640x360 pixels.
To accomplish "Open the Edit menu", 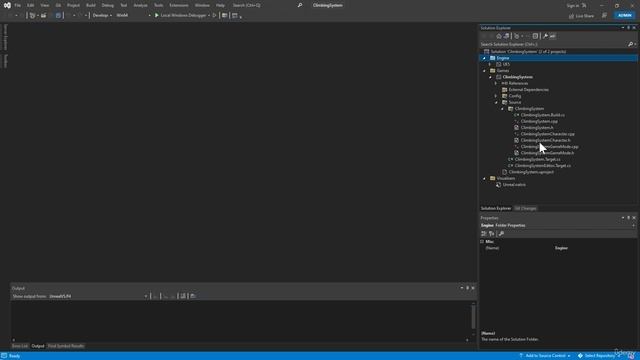I will (x=31, y=5).
